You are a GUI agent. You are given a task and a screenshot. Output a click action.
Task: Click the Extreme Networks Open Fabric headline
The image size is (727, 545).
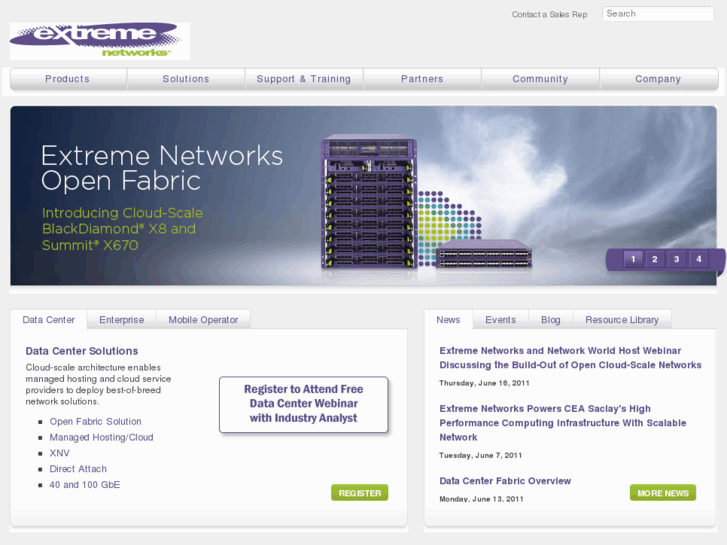click(162, 167)
